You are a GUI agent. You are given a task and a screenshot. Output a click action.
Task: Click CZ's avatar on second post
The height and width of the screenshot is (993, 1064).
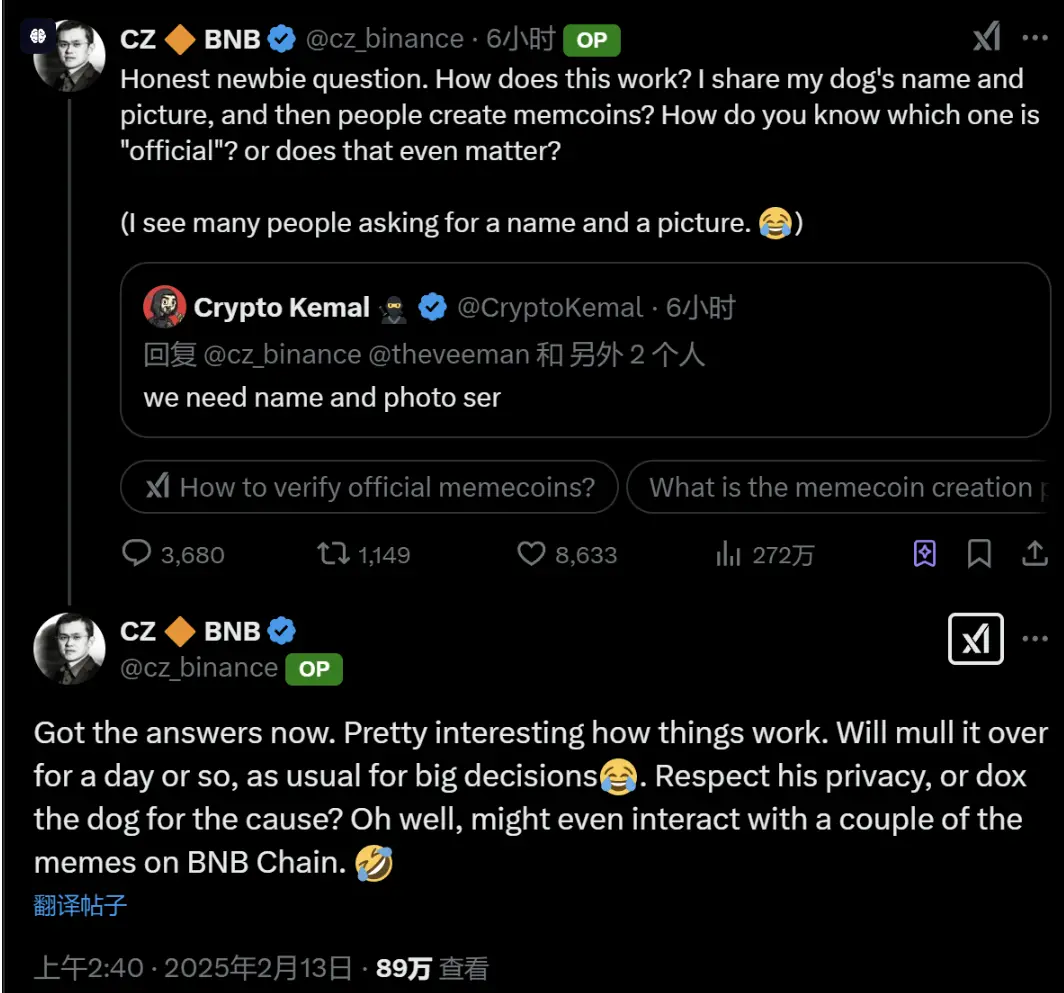[69, 648]
